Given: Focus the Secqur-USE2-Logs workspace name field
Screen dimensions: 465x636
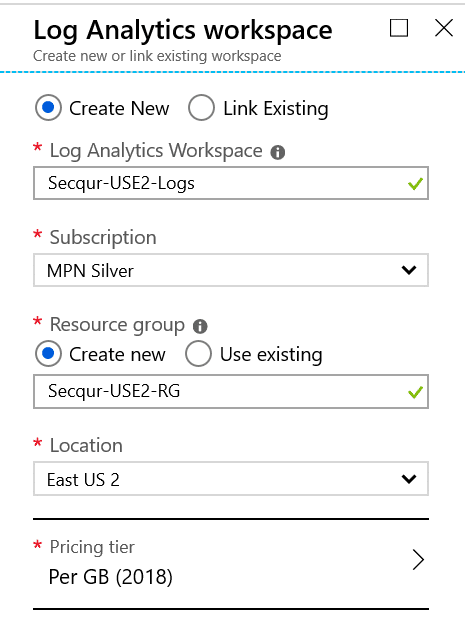Looking at the screenshot, I should (x=231, y=183).
